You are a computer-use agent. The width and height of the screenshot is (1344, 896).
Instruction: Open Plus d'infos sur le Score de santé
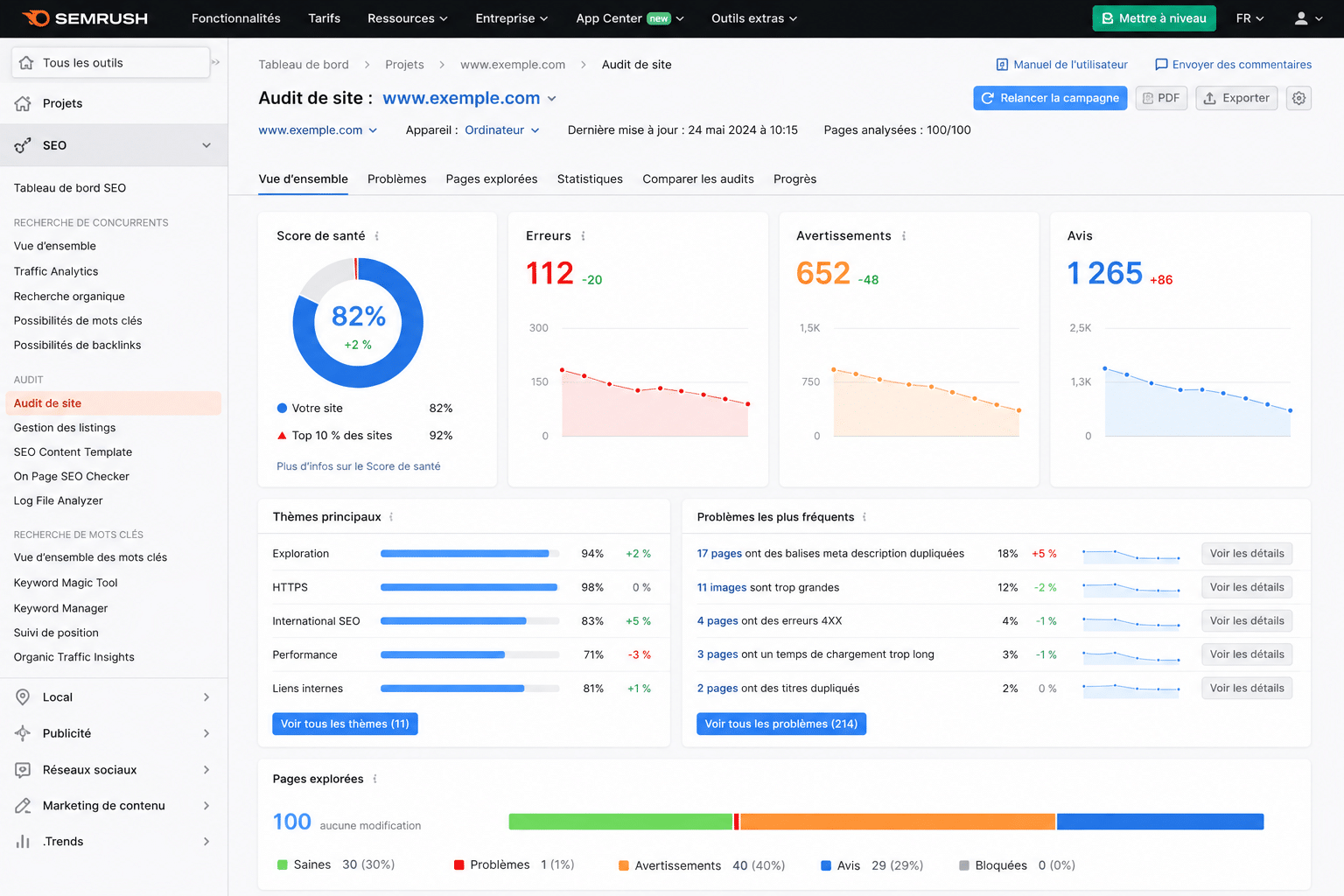tap(359, 466)
